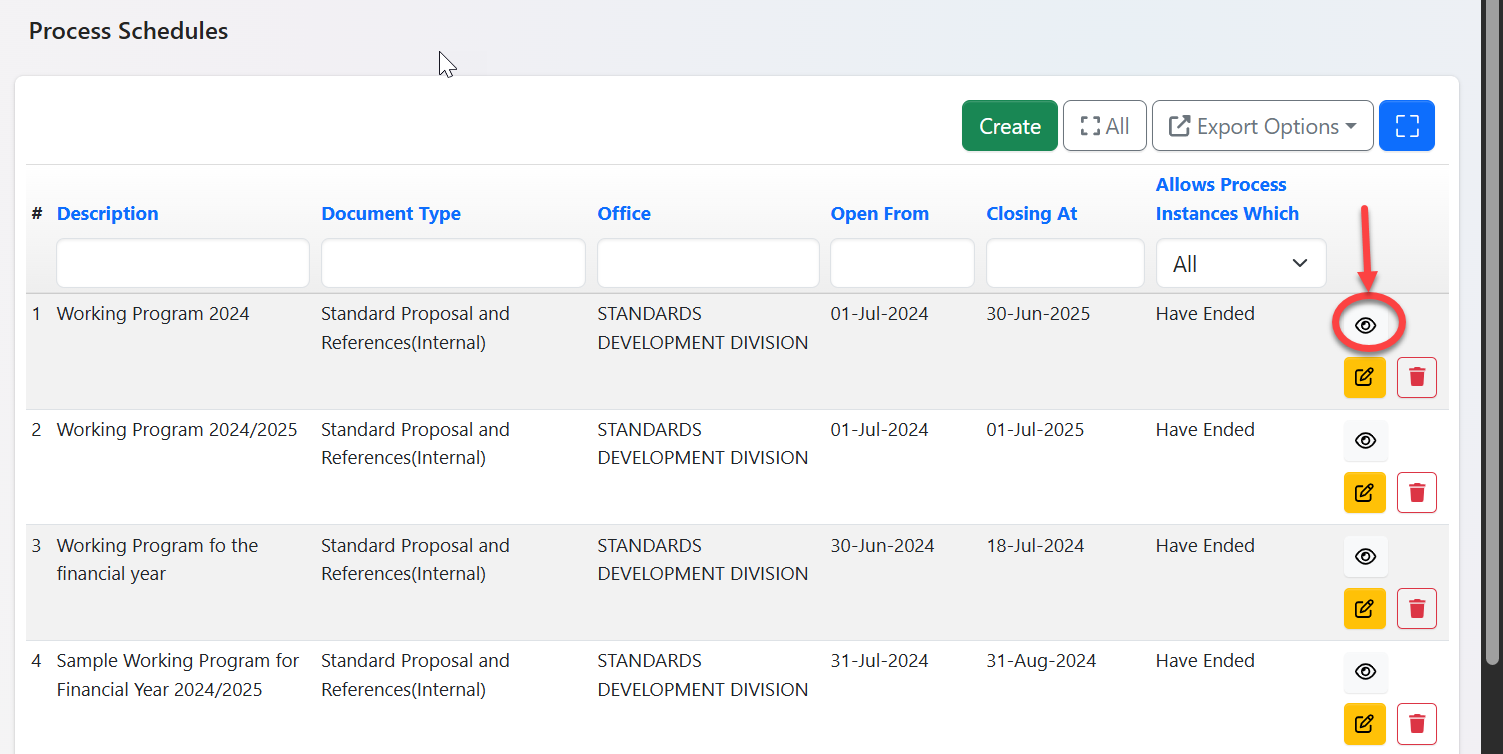The image size is (1503, 754).
Task: Delete Working Program fo the financial year
Action: 1416,608
